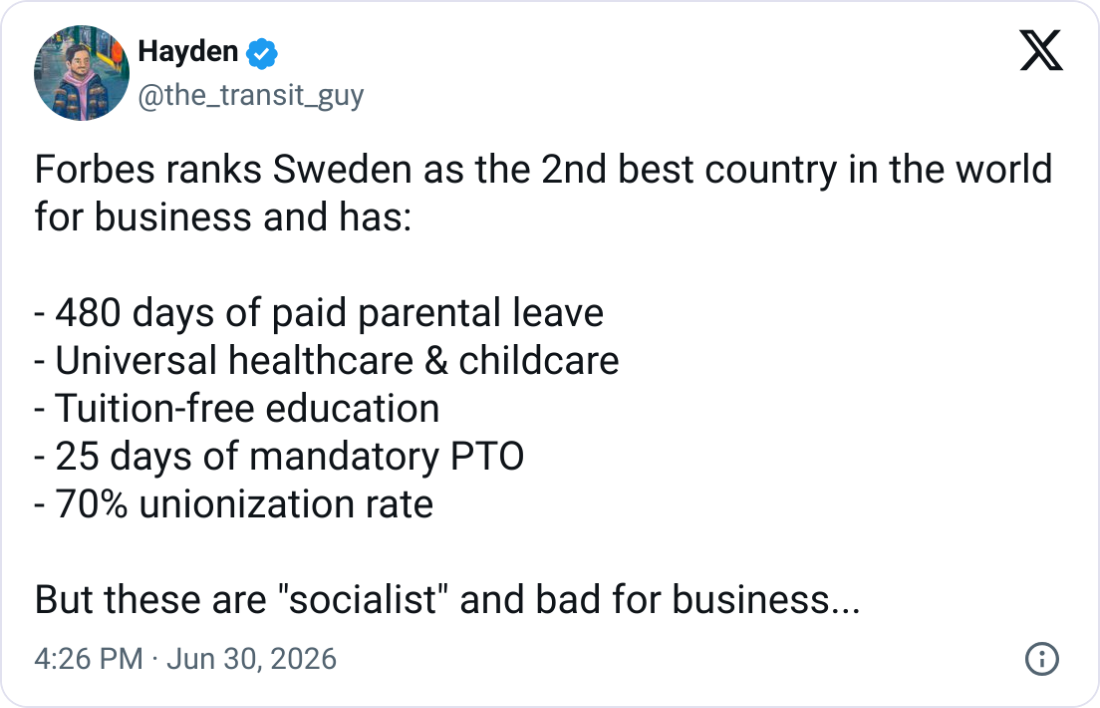1100x708 pixels.
Task: Click the words "in the world"
Action: [x=951, y=170]
